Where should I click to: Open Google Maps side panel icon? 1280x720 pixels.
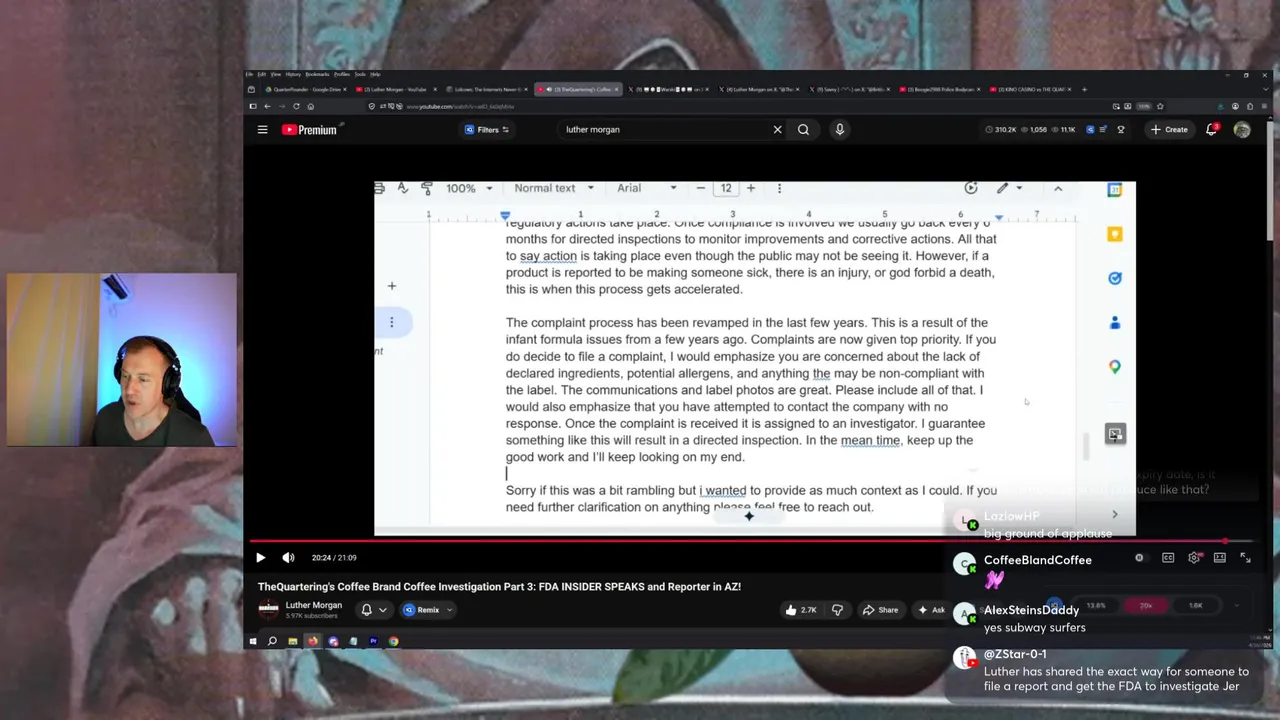(1115, 366)
